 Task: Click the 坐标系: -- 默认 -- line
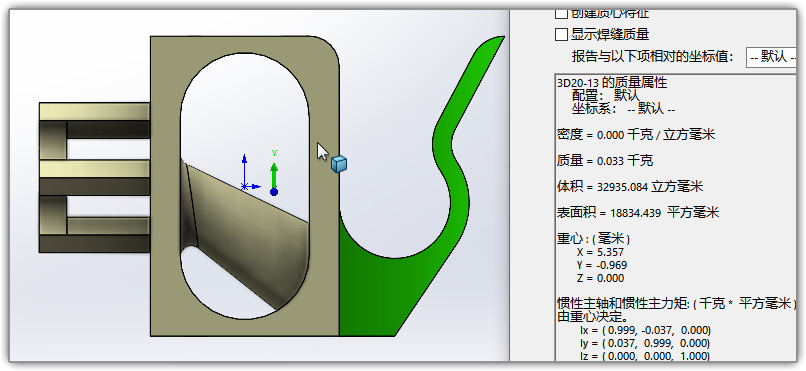[x=623, y=109]
